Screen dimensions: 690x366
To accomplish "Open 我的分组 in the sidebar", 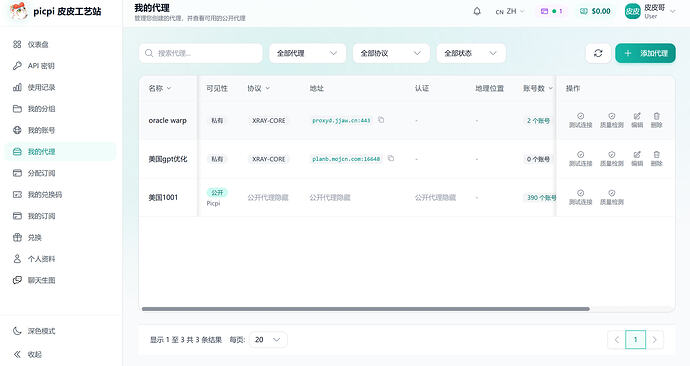I will click(61, 109).
